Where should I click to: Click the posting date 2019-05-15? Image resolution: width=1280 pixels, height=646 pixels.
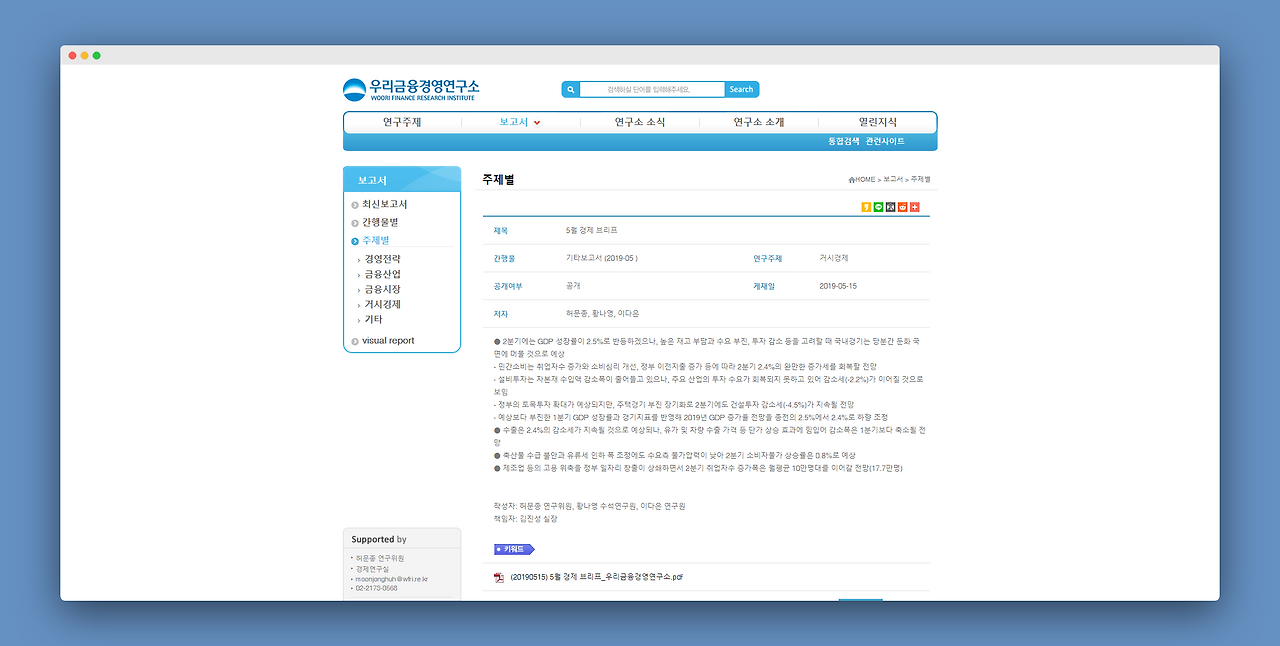pyautogui.click(x=838, y=286)
